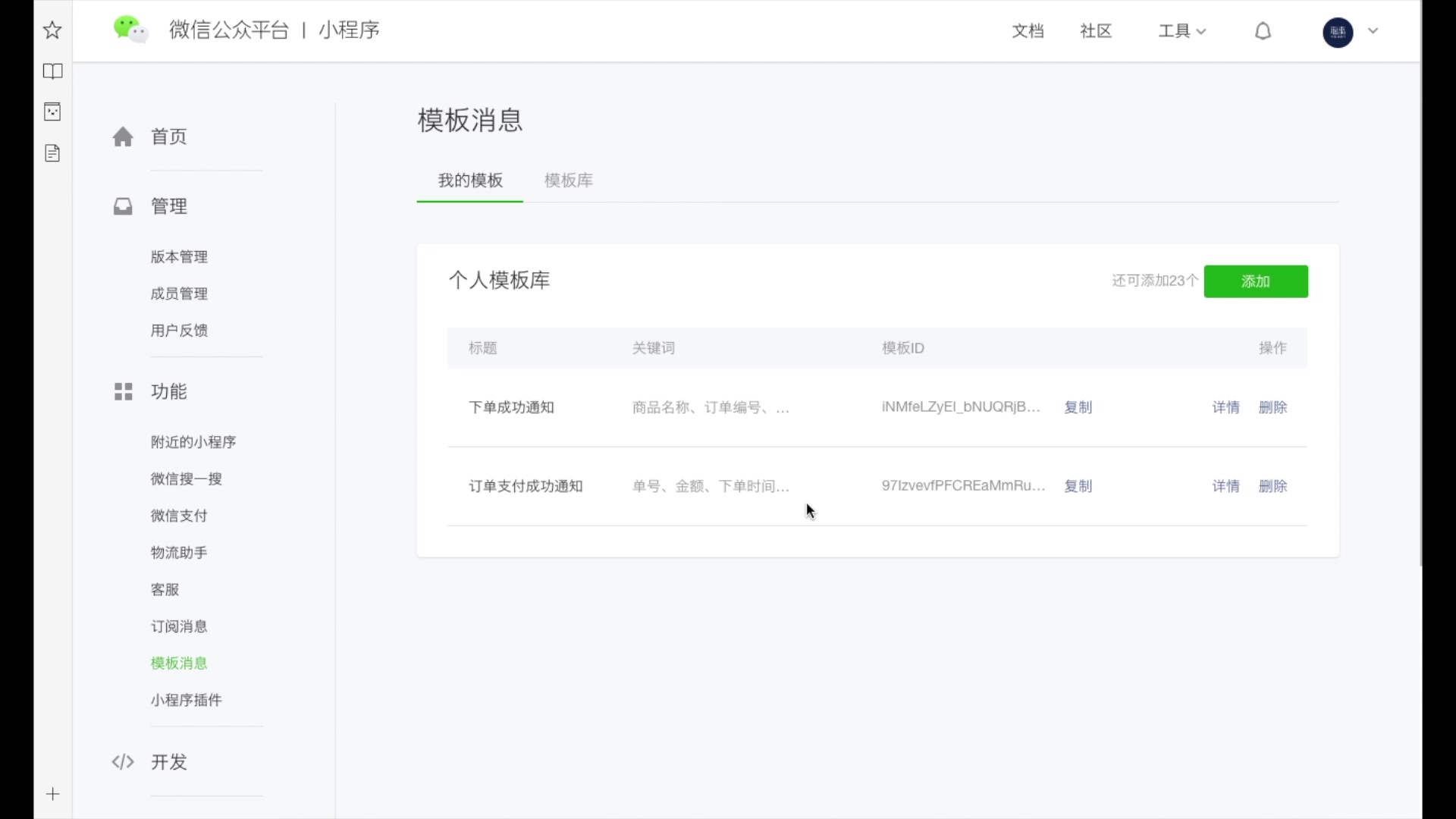This screenshot has width=1456, height=819.
Task: Open the document notes icon
Action: click(52, 153)
